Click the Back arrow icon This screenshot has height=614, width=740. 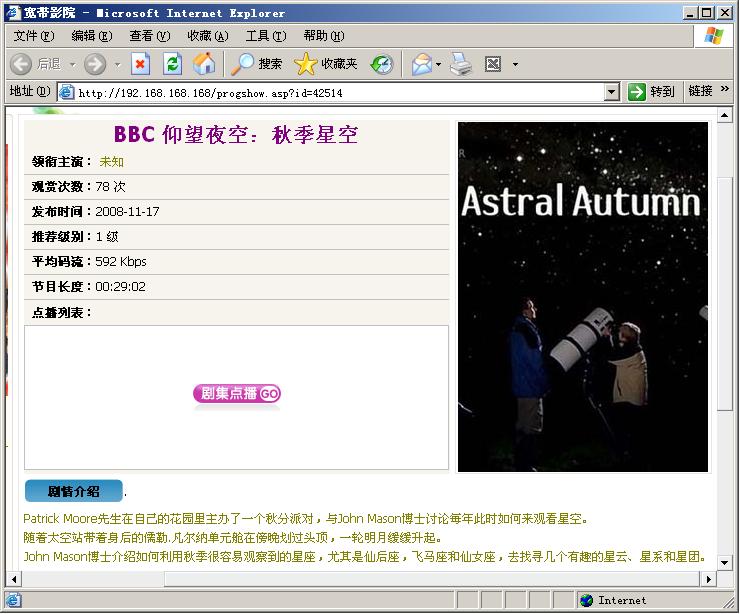click(21, 64)
